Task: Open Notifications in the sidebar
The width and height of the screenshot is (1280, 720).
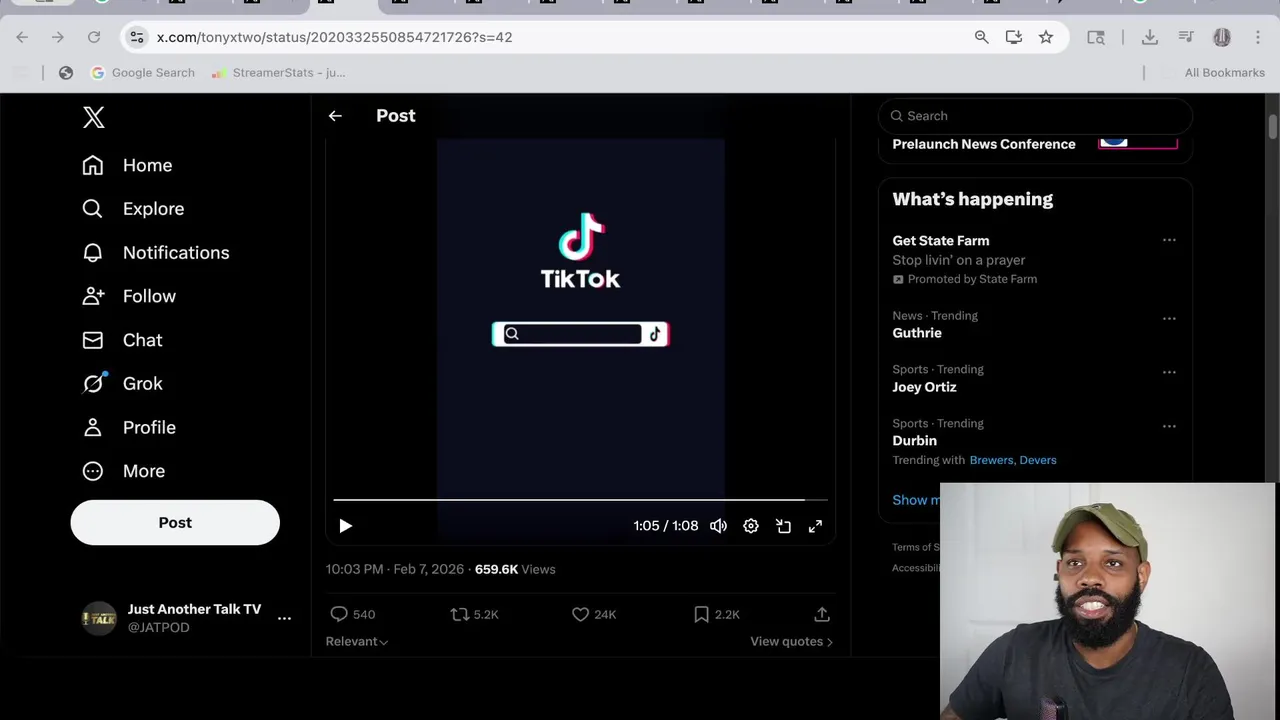Action: [156, 253]
